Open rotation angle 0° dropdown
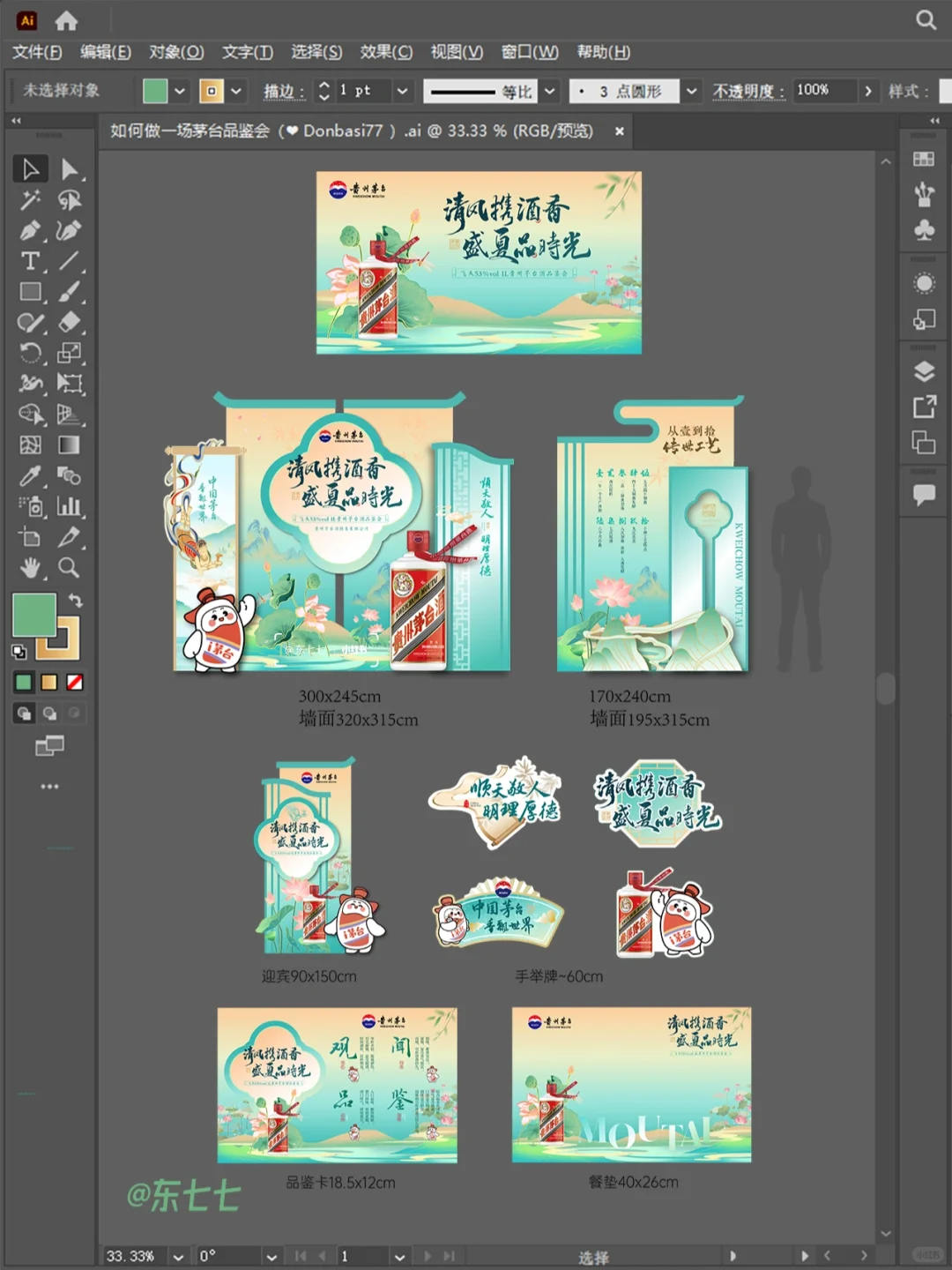Screen dimensions: 952x1270 271,1257
